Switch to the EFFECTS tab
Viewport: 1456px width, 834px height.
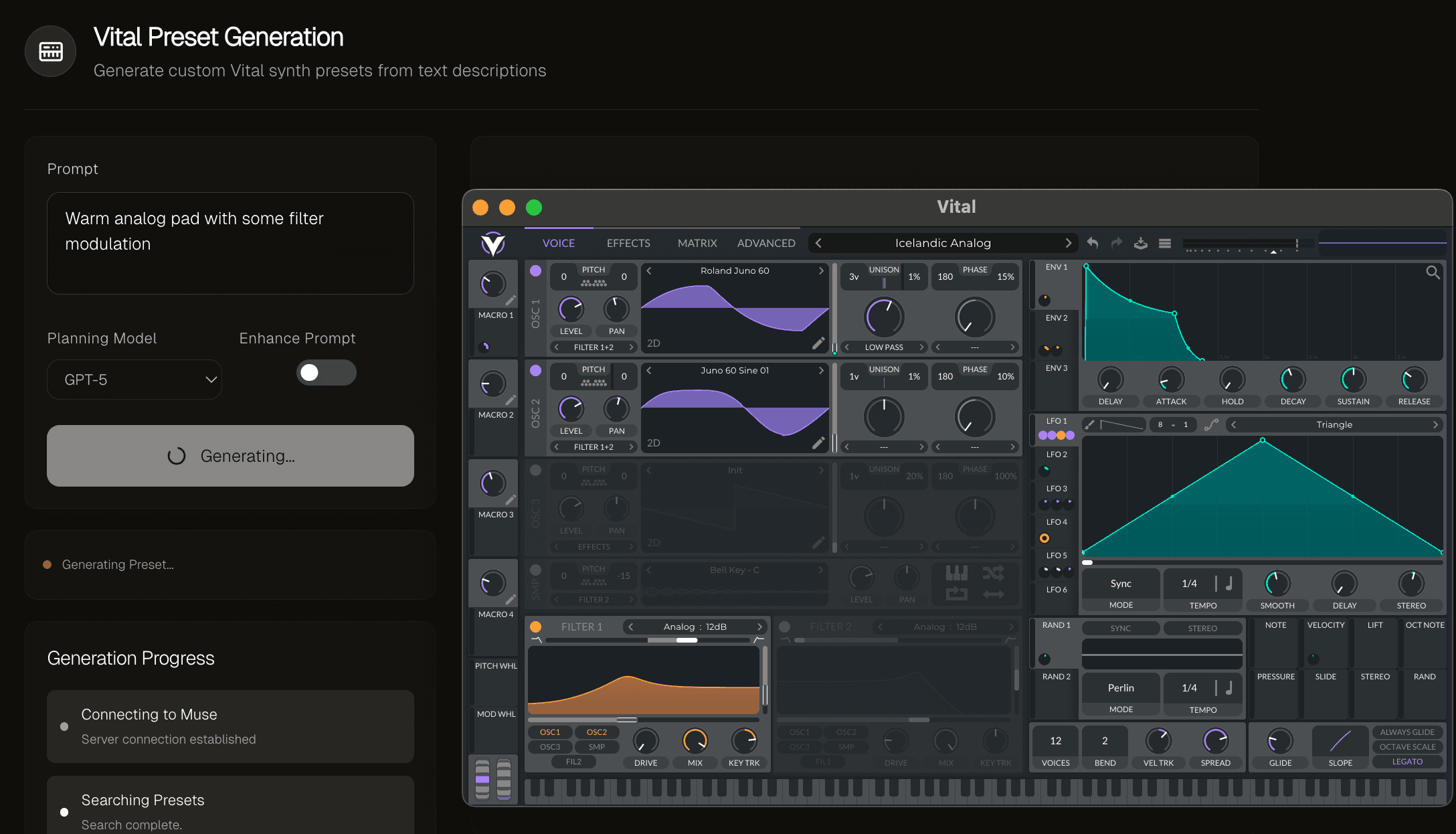(x=628, y=243)
